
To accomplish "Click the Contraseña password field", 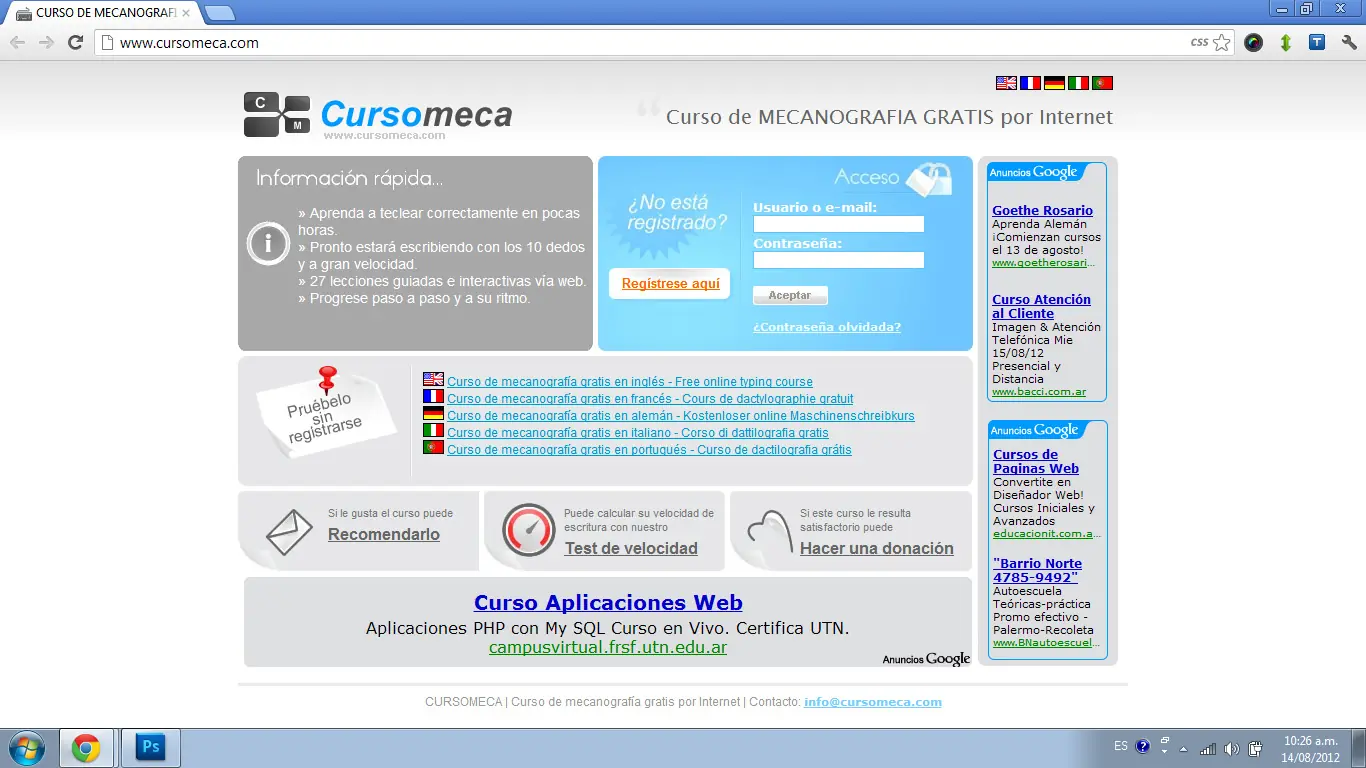I will 838,260.
